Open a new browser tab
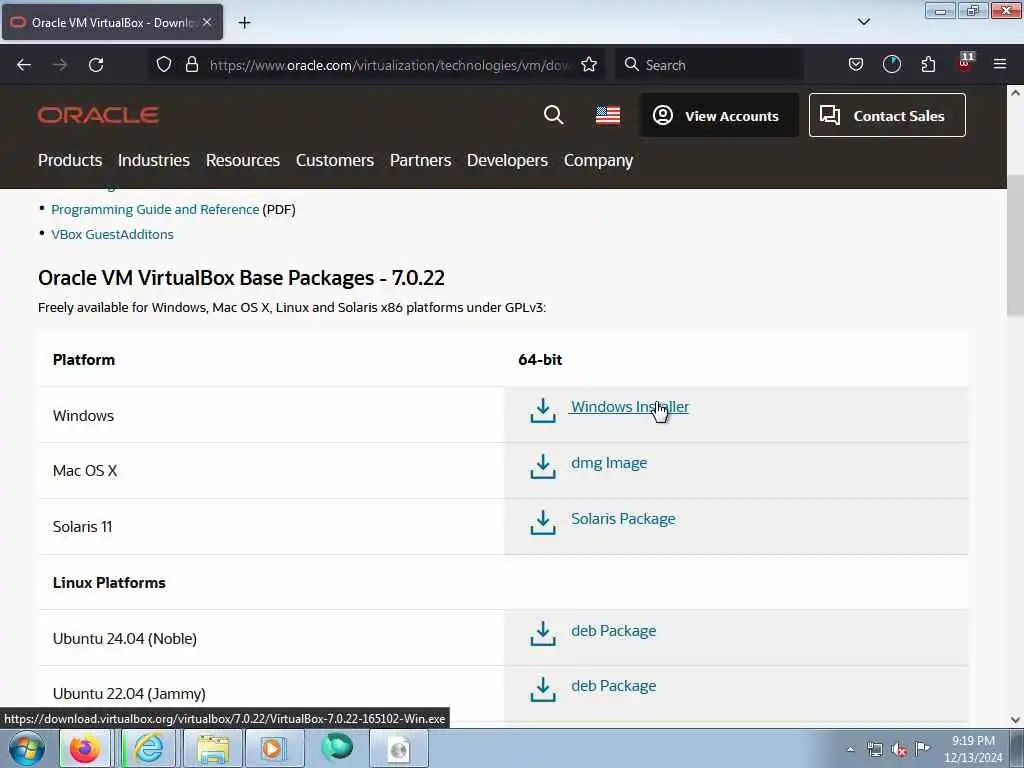 [244, 23]
